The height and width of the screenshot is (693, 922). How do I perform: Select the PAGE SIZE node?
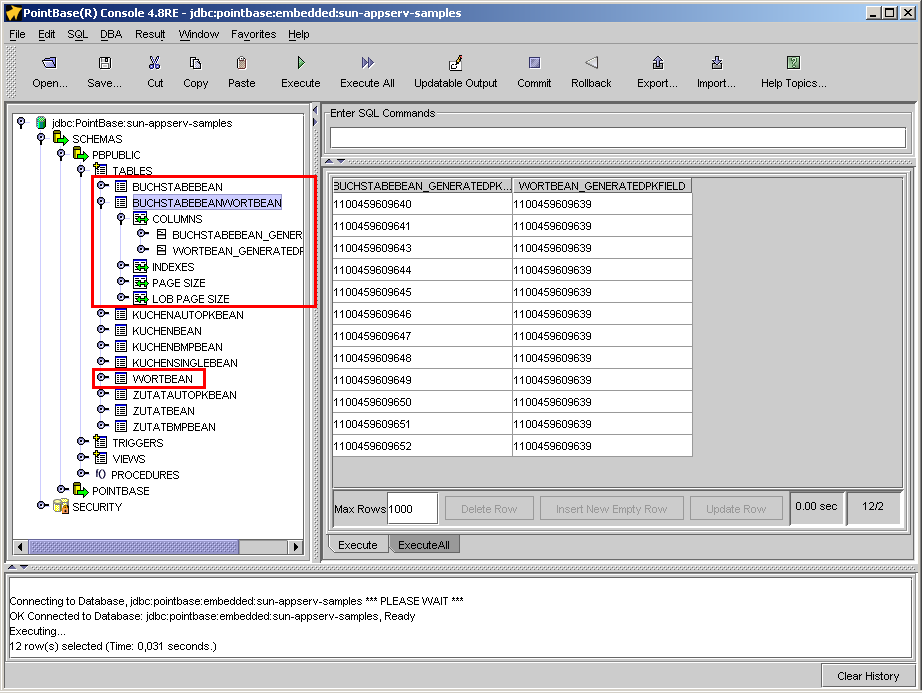coord(178,283)
